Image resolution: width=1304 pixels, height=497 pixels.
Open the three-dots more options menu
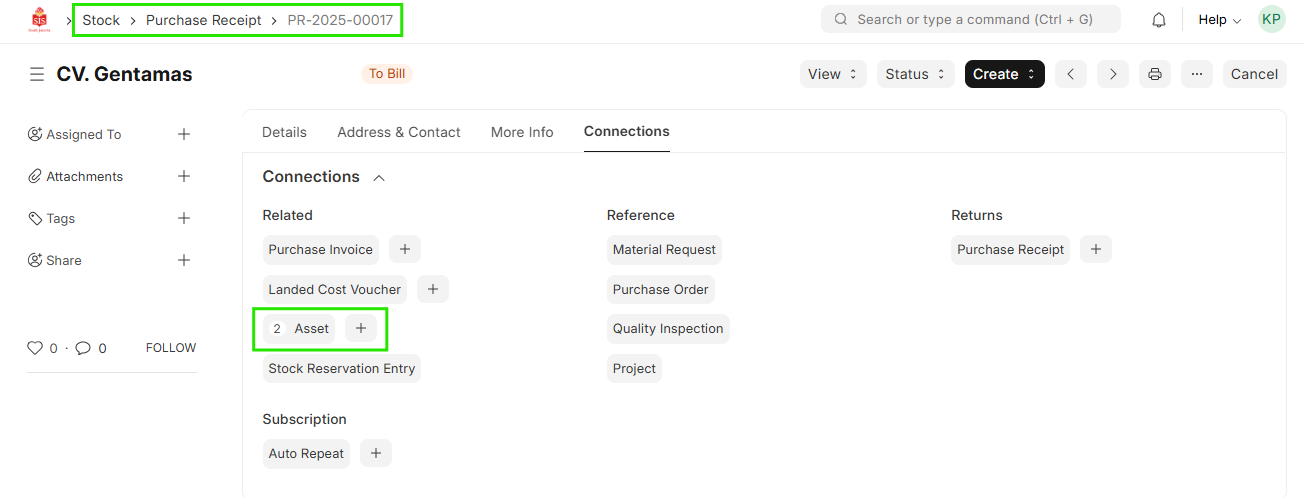pyautogui.click(x=1197, y=74)
